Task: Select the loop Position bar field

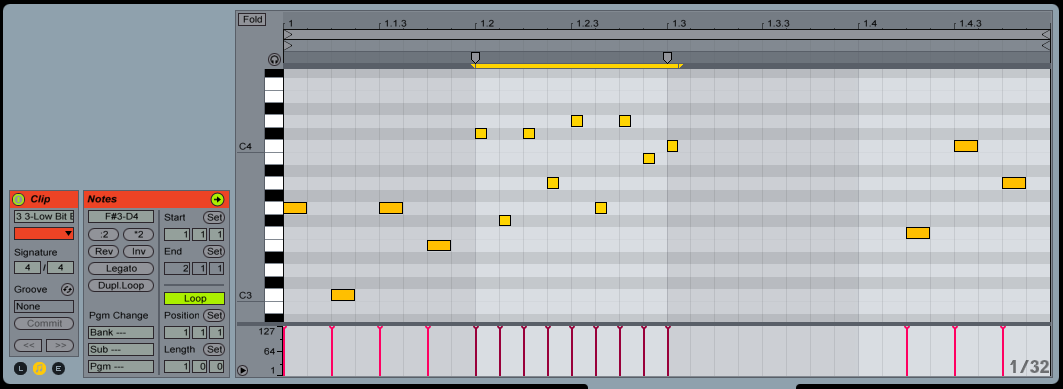Action: (x=178, y=333)
